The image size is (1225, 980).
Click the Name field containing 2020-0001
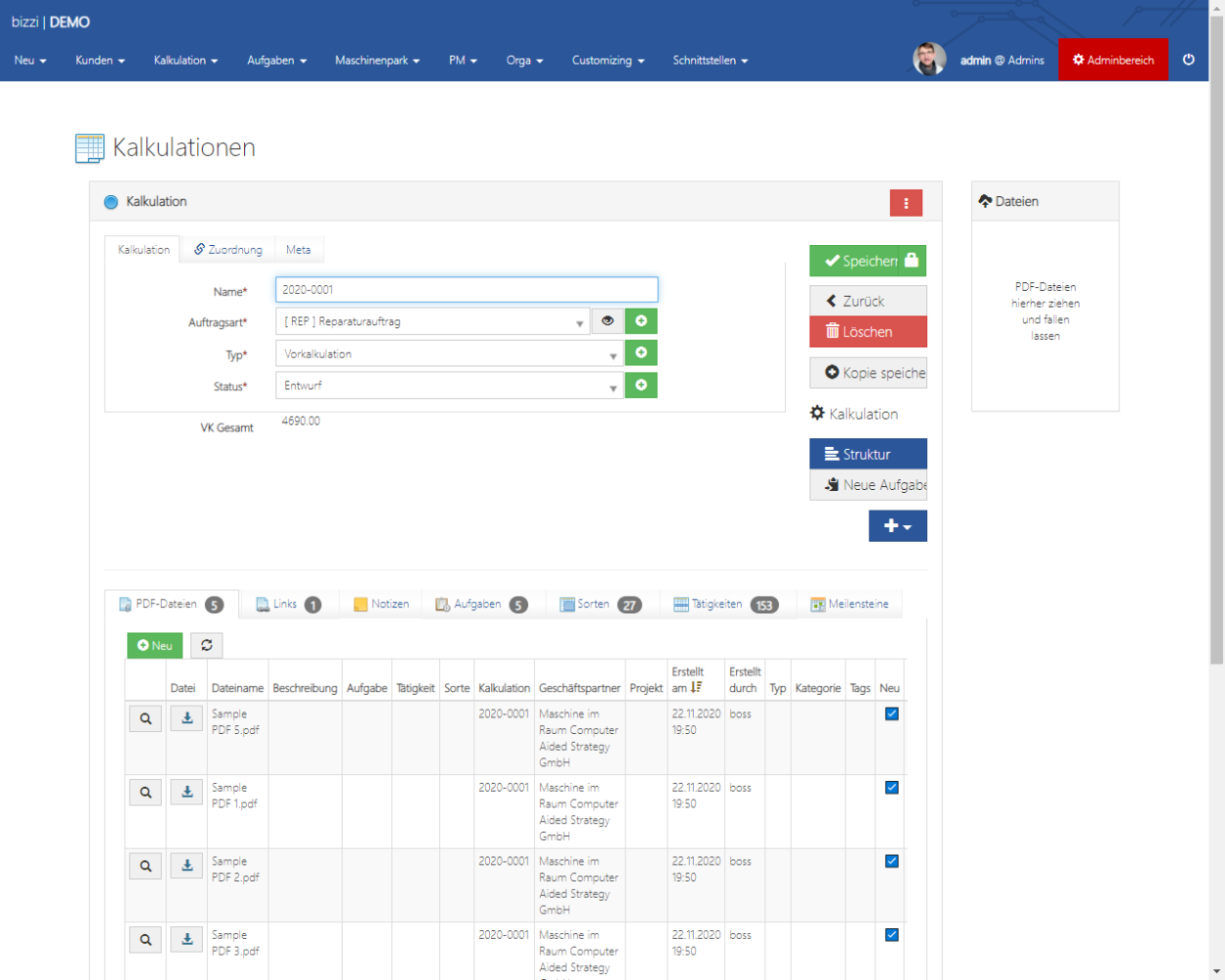[466, 289]
